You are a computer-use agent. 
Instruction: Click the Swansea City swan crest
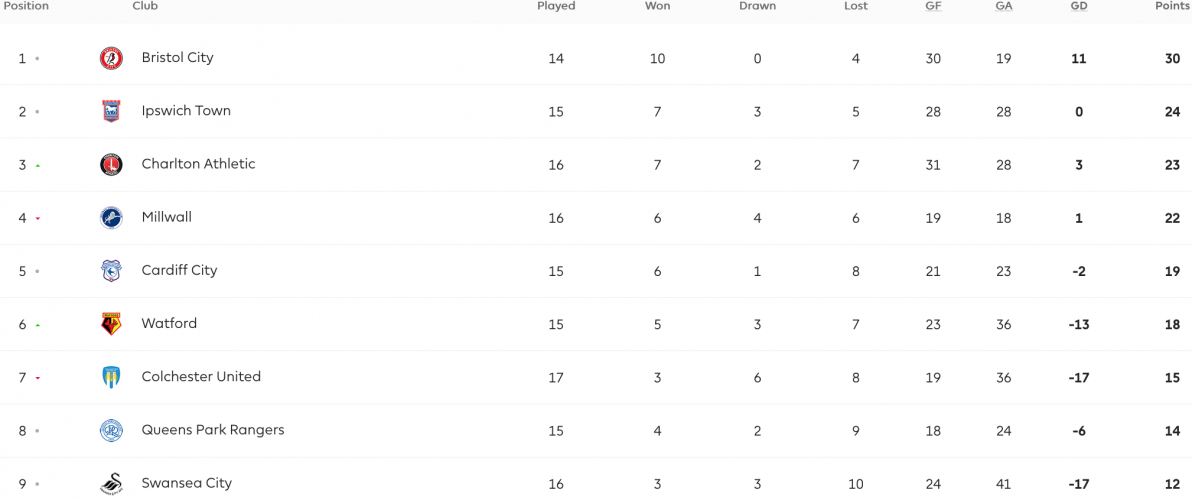pyautogui.click(x=112, y=484)
